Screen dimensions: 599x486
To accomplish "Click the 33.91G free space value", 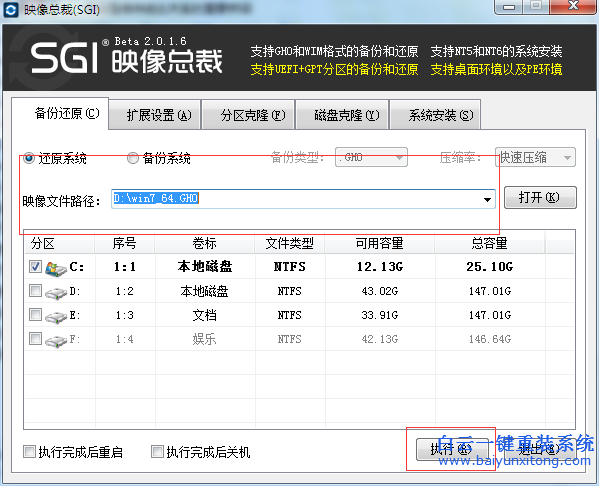I will click(380, 315).
